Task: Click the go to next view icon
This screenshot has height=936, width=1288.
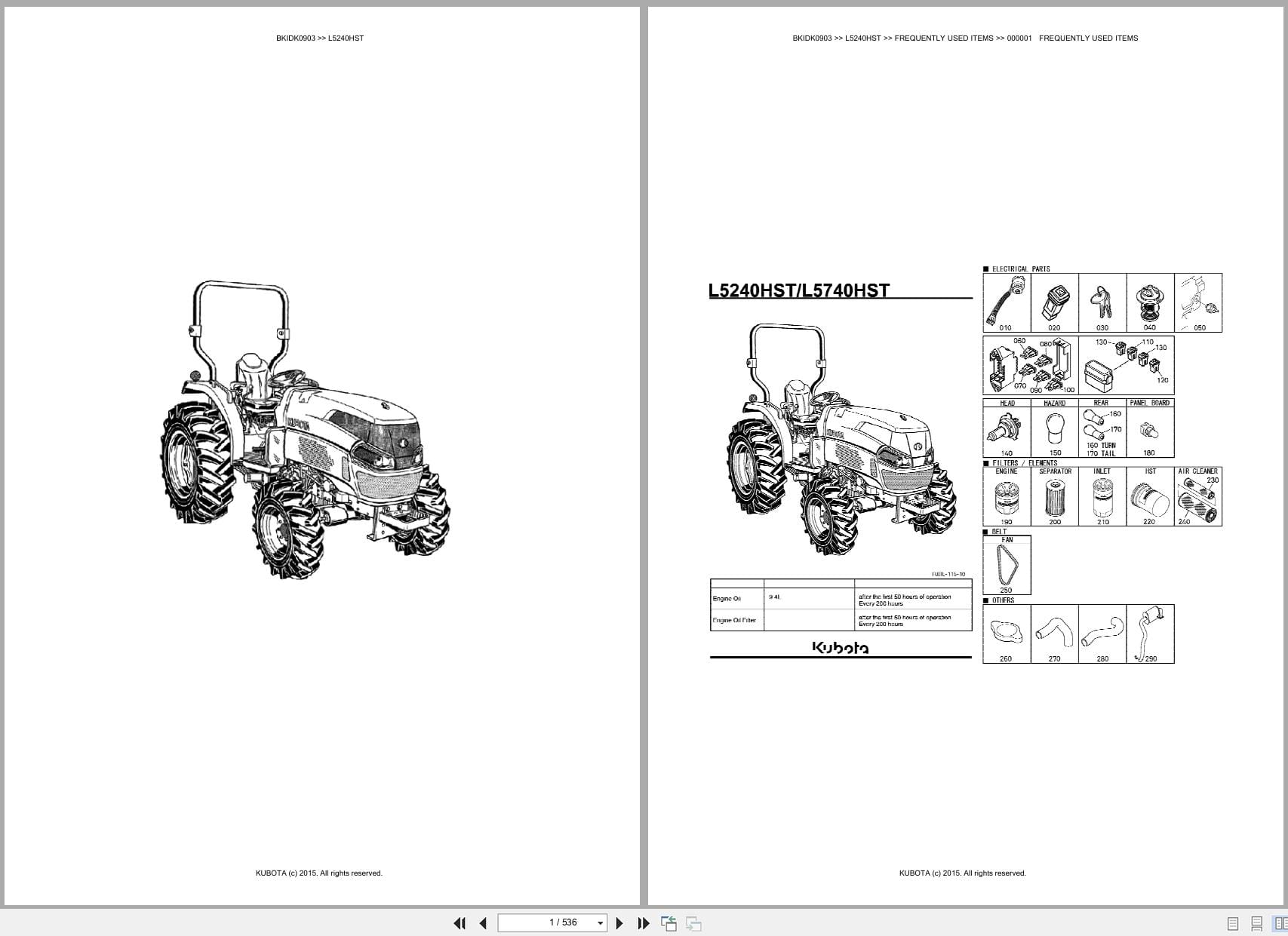Action: [x=693, y=923]
